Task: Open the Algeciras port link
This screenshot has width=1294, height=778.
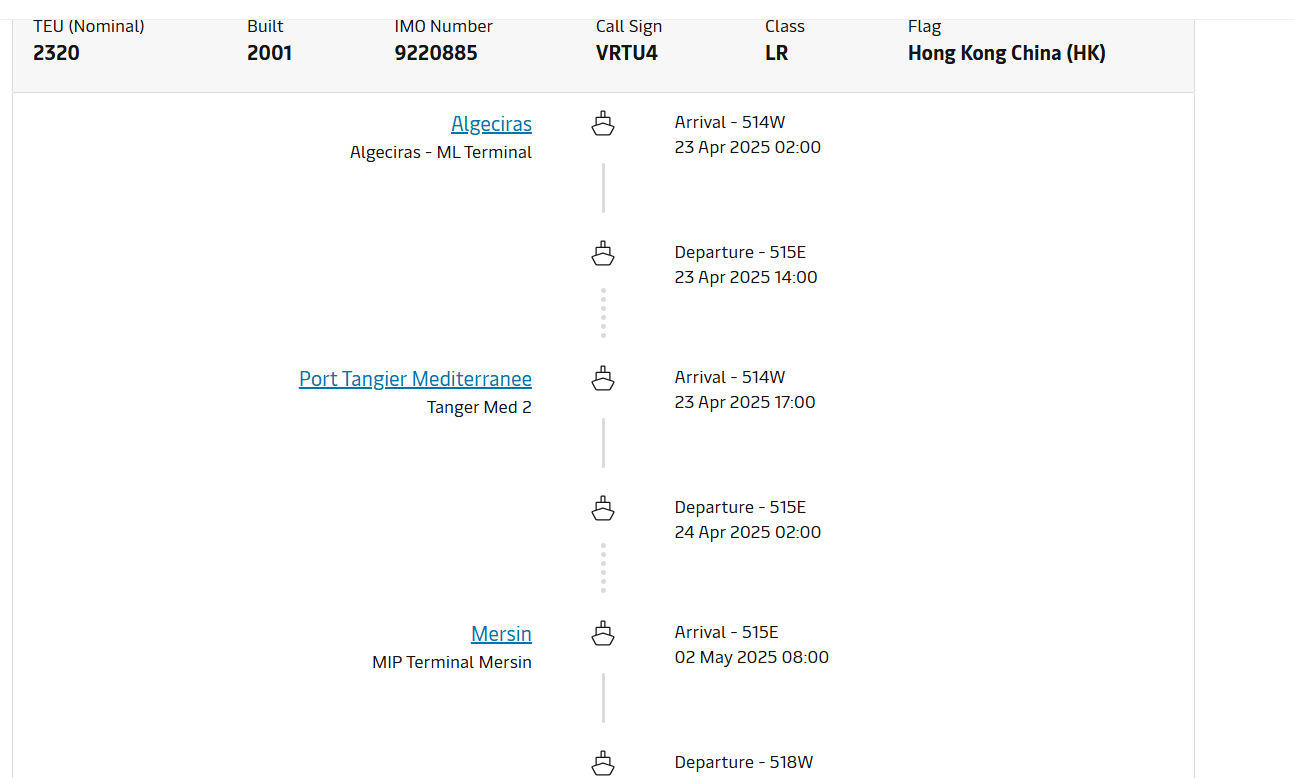Action: pyautogui.click(x=491, y=124)
